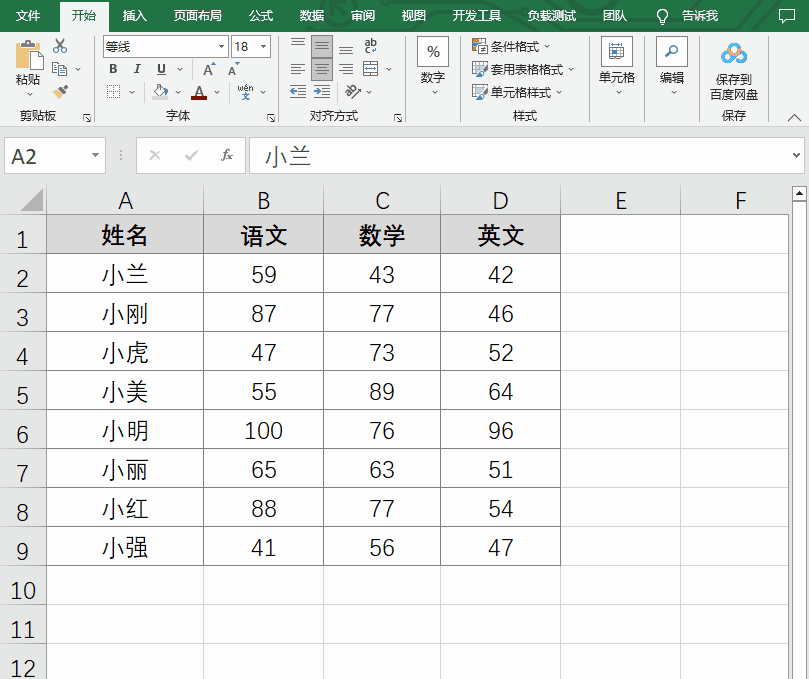Toggle Bold formatting
Screen dimensions: 809x679
pos(114,69)
